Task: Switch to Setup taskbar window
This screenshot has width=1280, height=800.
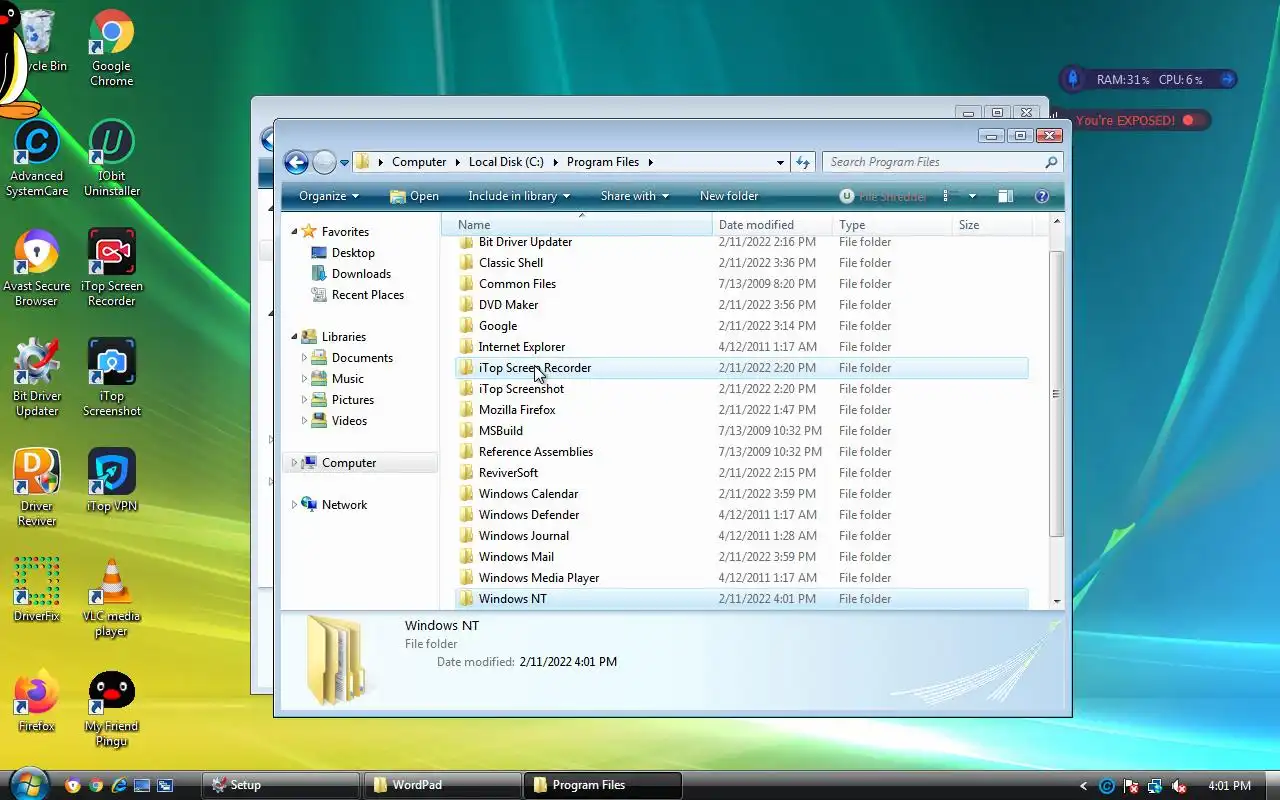Action: [x=281, y=785]
